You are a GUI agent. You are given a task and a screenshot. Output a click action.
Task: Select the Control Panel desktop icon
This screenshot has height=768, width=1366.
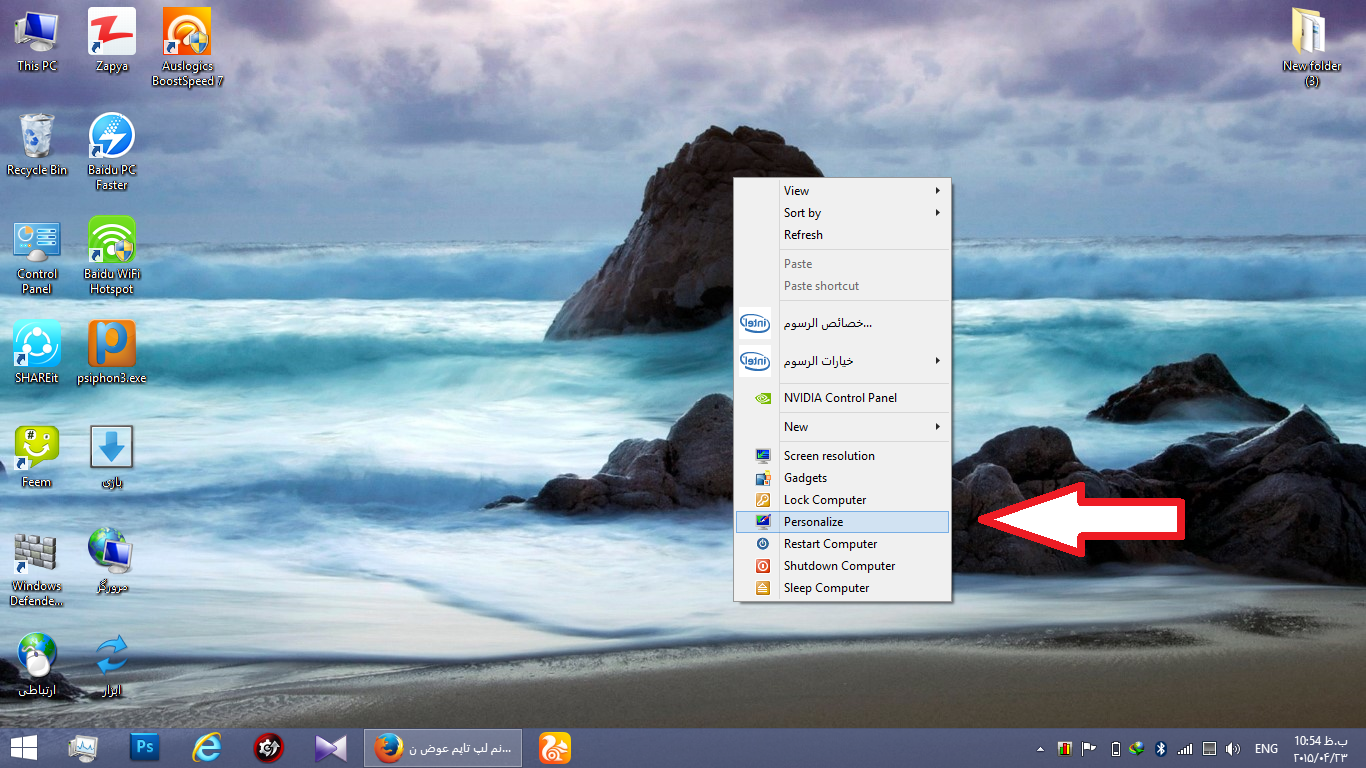[37, 257]
